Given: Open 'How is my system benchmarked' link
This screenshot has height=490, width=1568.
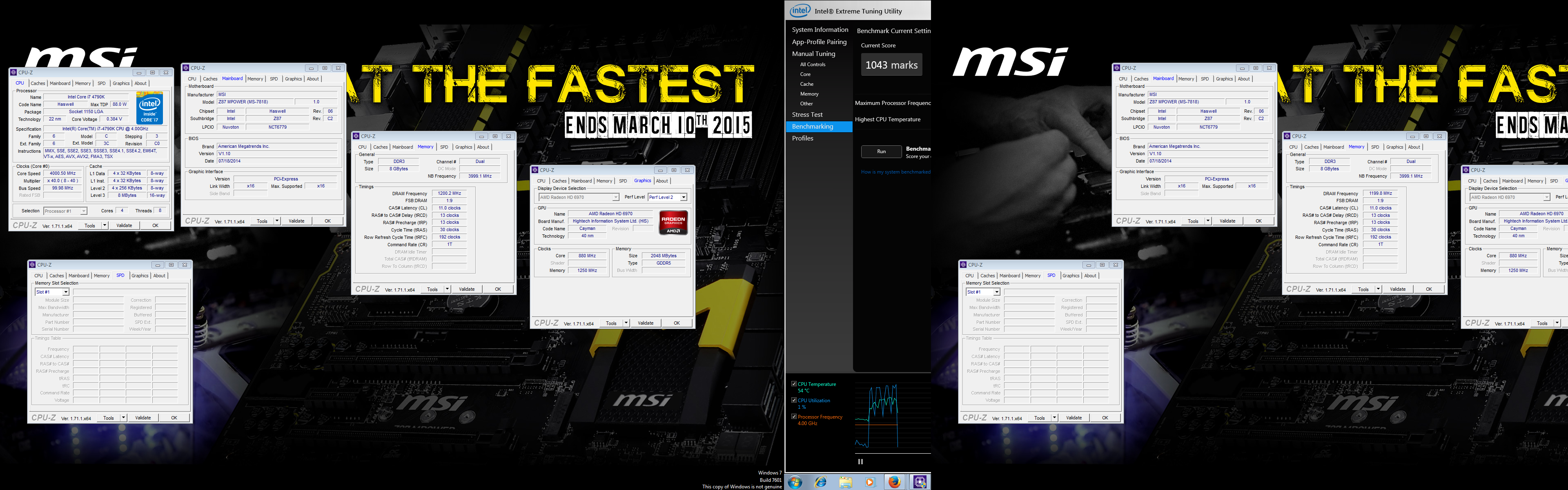Looking at the screenshot, I should coord(895,171).
